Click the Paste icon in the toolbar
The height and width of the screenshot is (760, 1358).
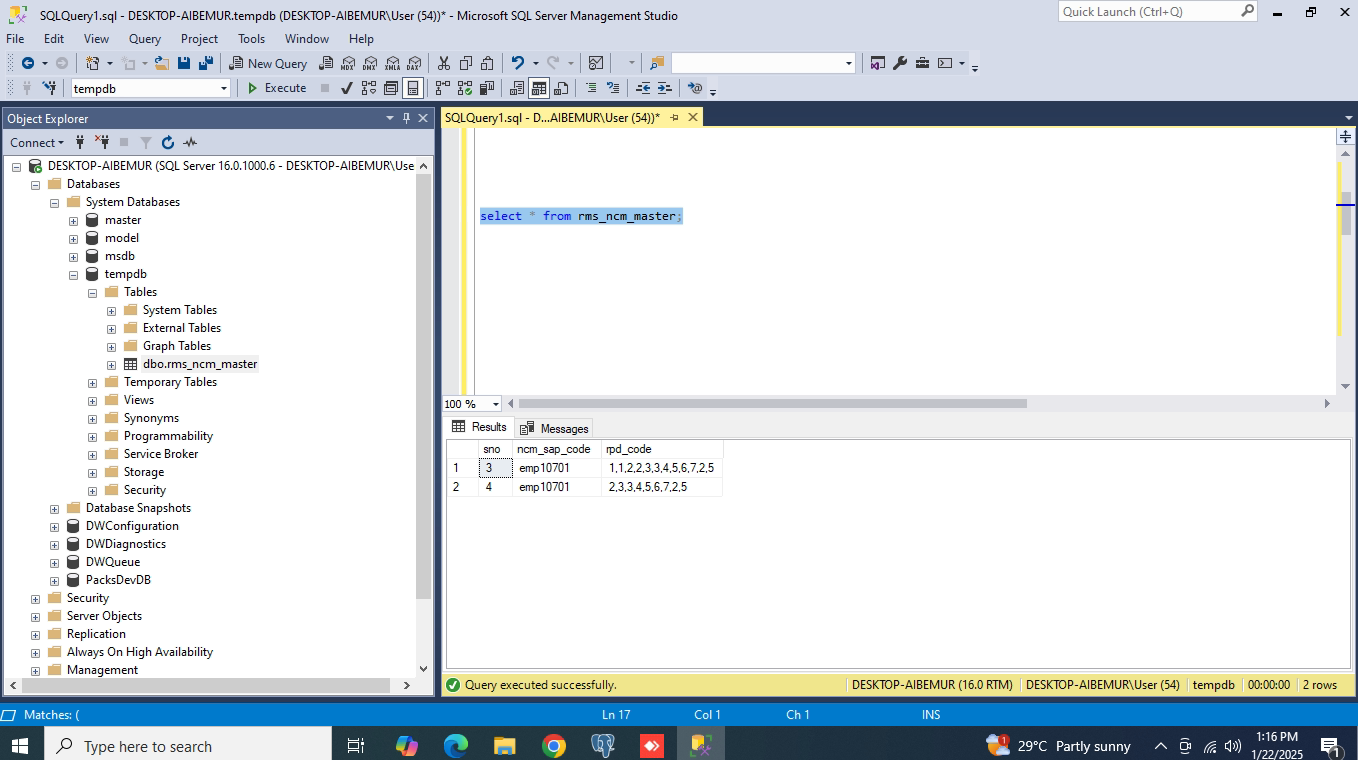click(x=487, y=63)
